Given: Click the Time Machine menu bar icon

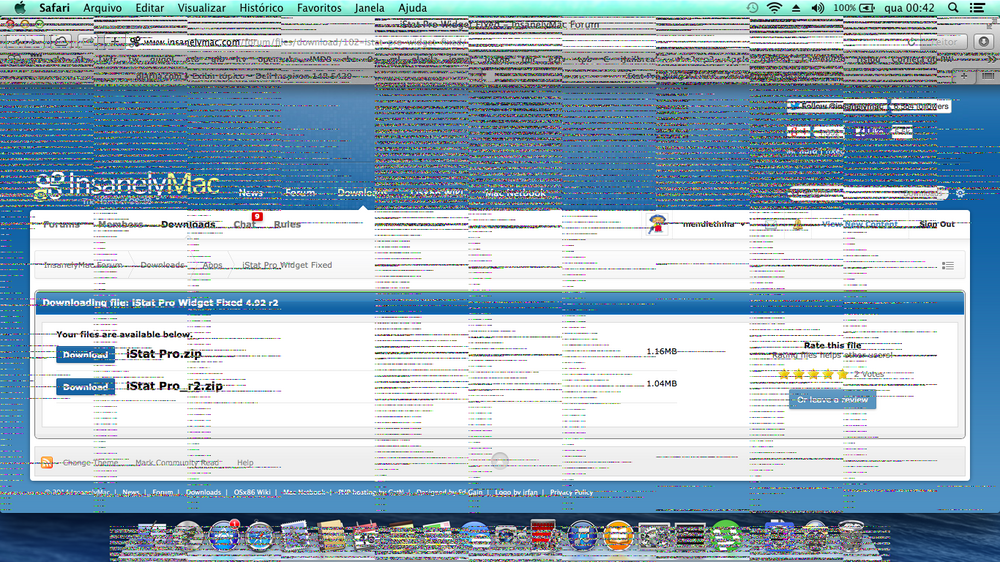Looking at the screenshot, I should pyautogui.click(x=752, y=8).
